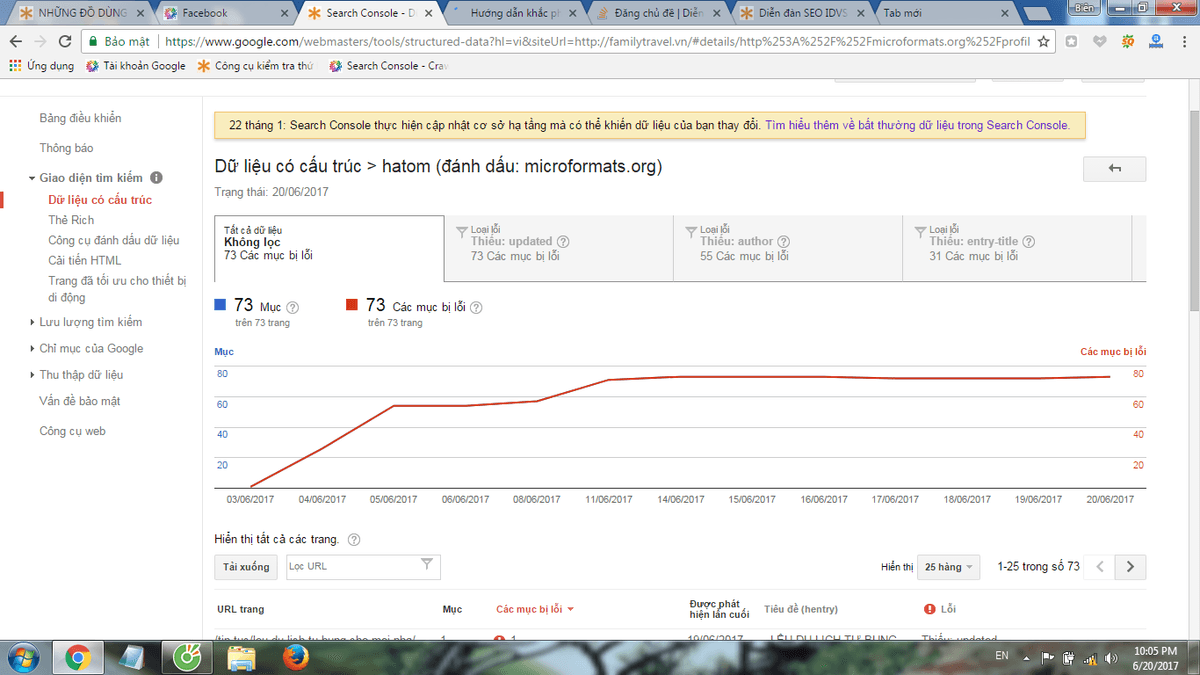Open Vấn đề bảo mật in sidebar

[78, 401]
